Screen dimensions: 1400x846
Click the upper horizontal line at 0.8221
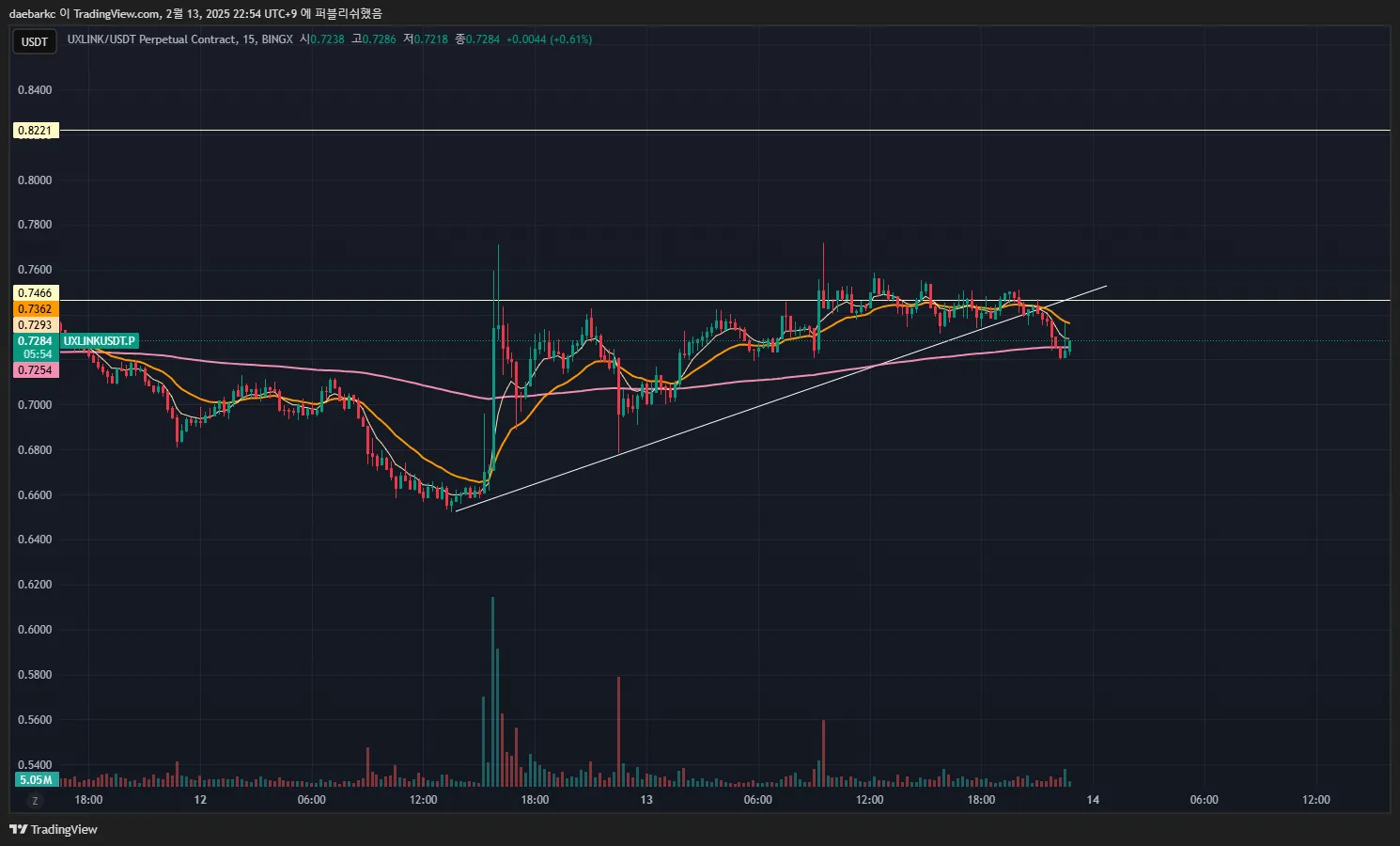[x=723, y=131]
